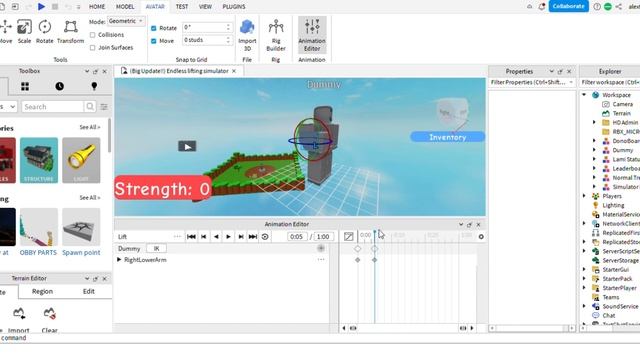The height and width of the screenshot is (360, 640).
Task: Select the Scale tool
Action: click(24, 31)
